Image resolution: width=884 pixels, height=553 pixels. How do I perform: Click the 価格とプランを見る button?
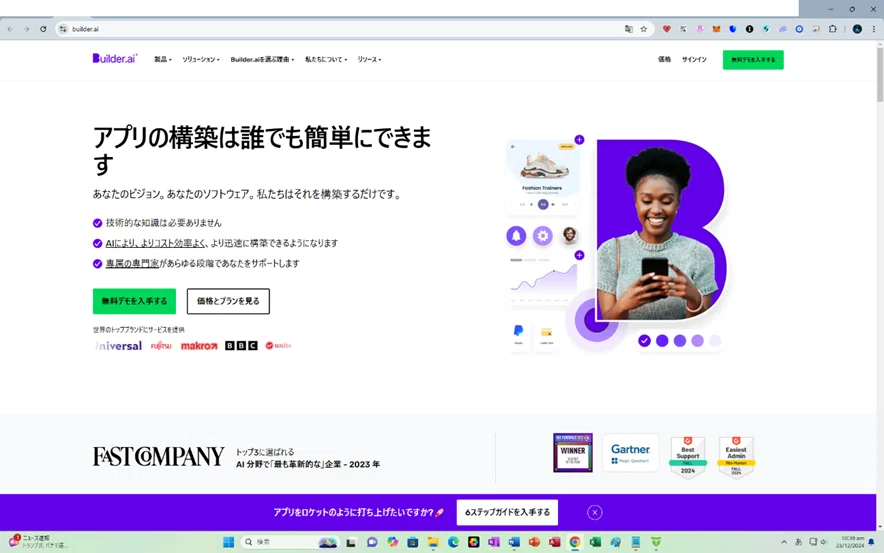point(228,301)
